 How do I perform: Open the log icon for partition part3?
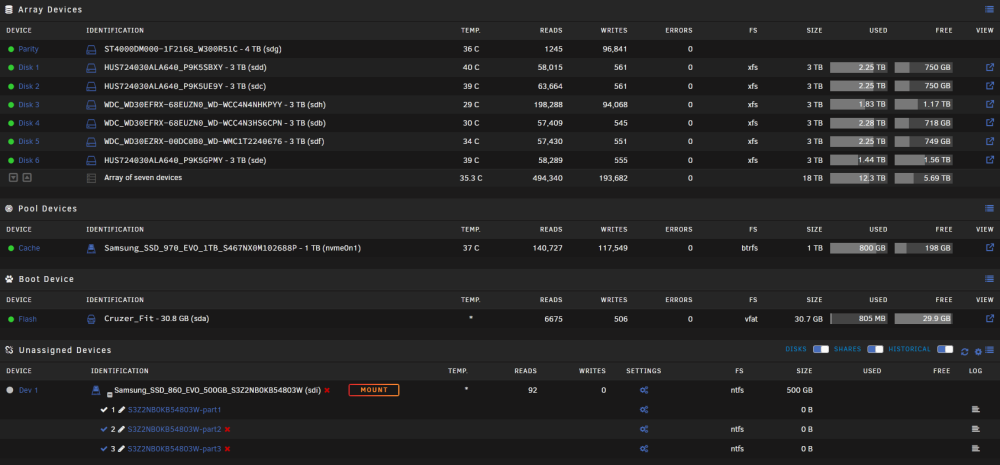976,449
